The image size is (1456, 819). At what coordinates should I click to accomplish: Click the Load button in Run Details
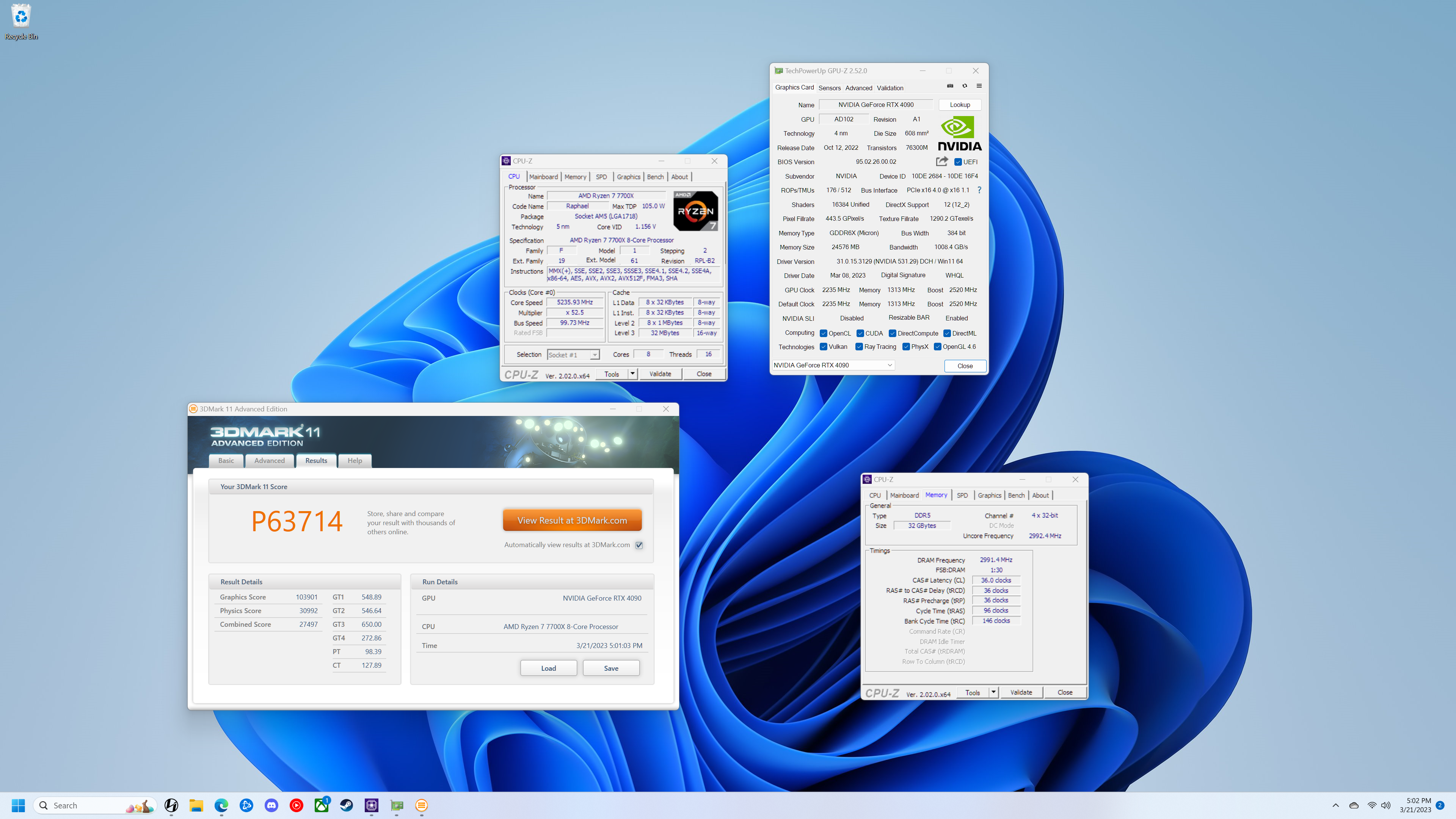pyautogui.click(x=548, y=668)
